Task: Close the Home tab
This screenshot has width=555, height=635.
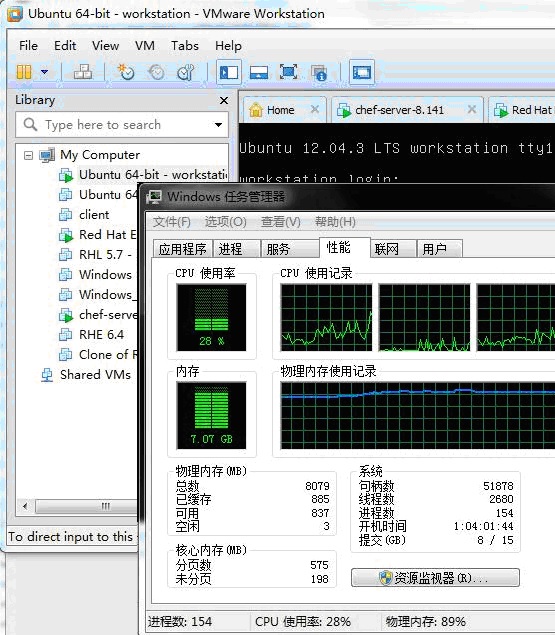Action: tap(315, 109)
